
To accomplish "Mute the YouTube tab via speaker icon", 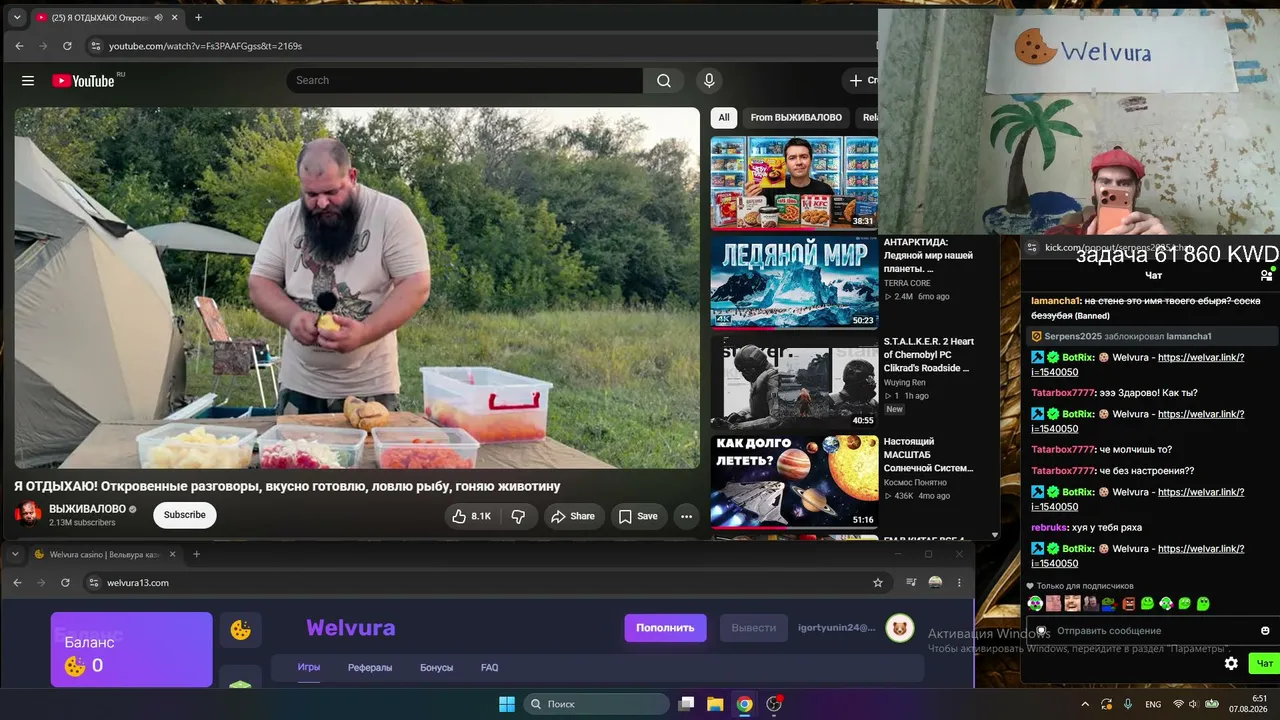I will [x=158, y=17].
